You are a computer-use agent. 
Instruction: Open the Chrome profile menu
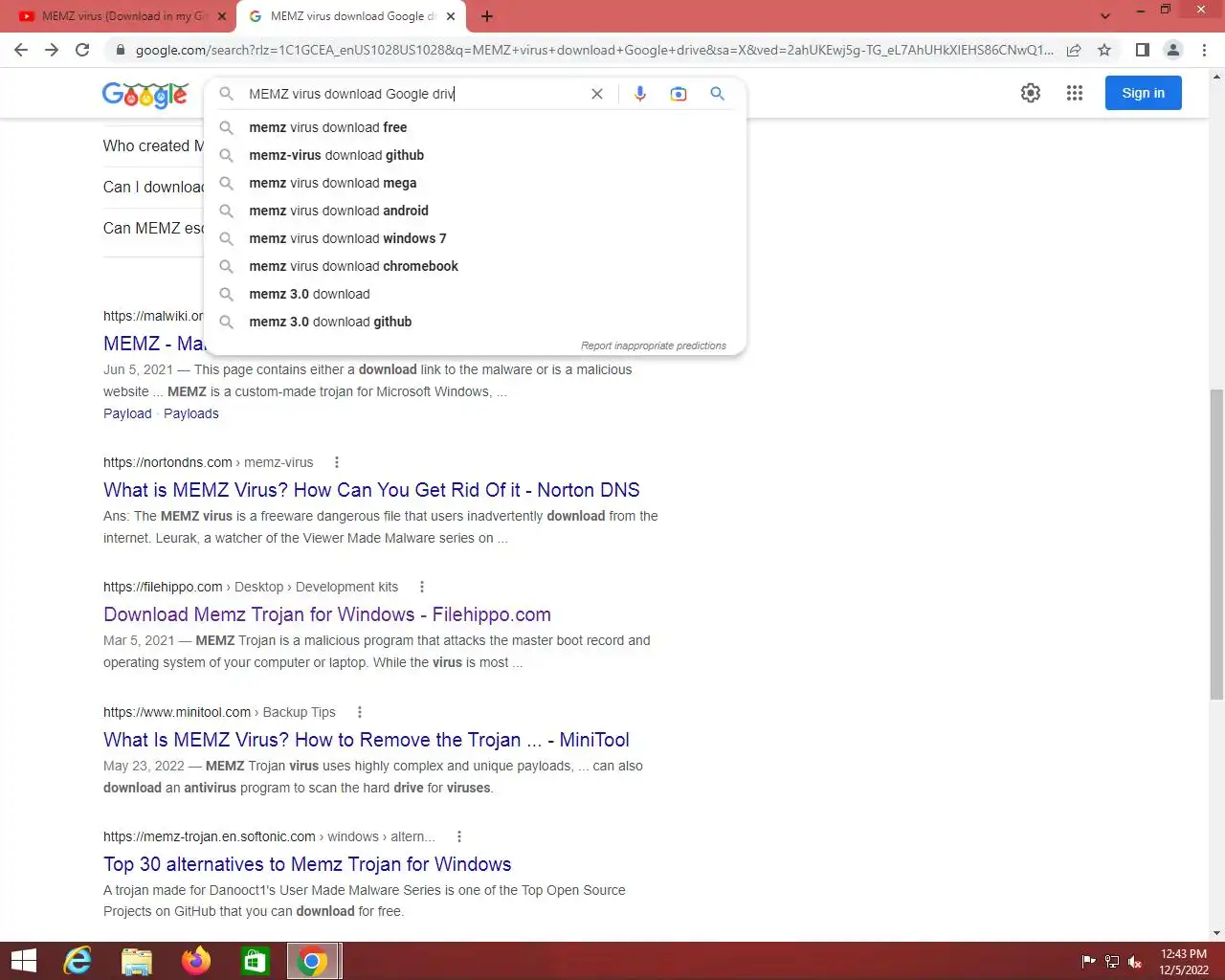pyautogui.click(x=1172, y=50)
